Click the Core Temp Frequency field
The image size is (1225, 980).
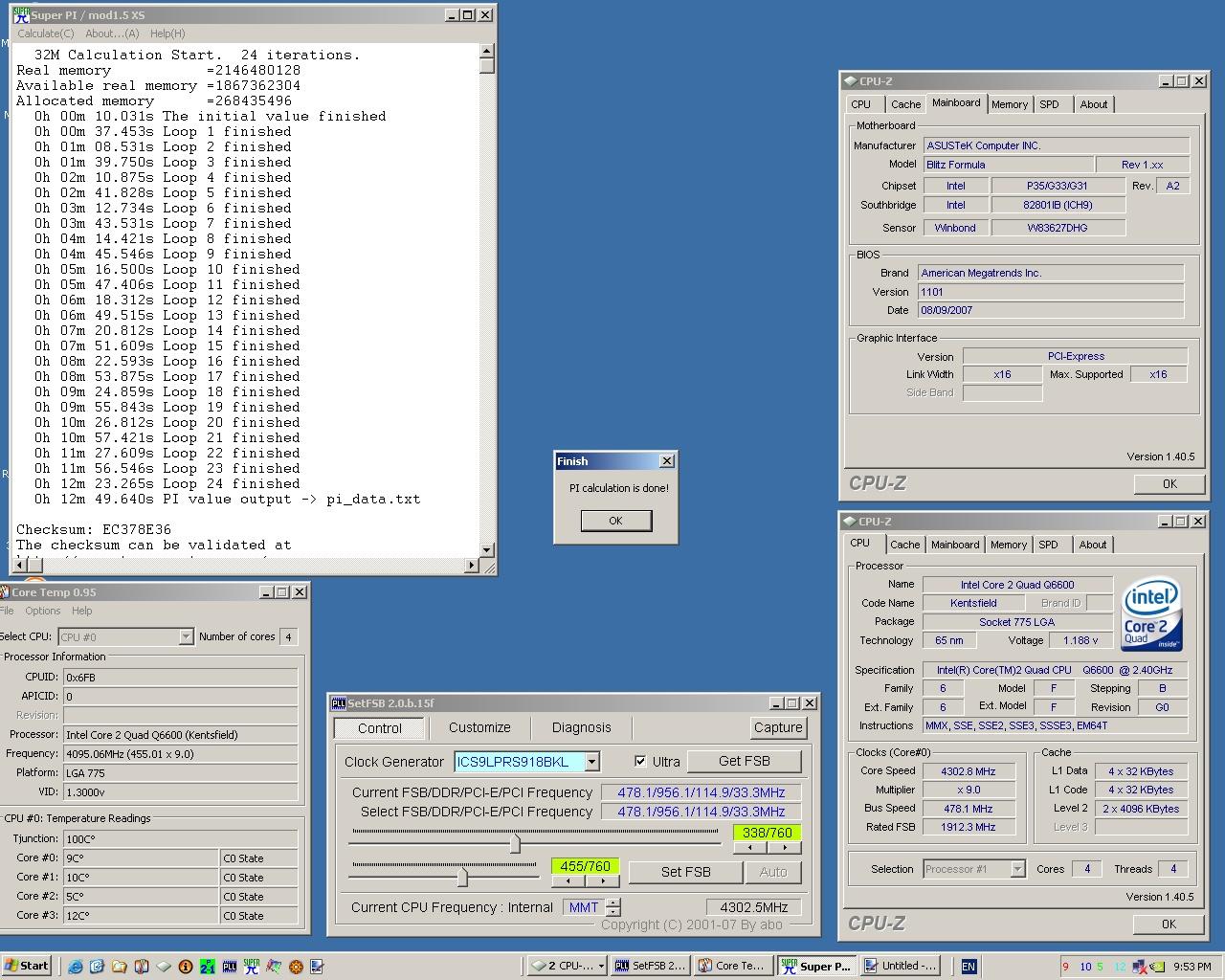(180, 754)
